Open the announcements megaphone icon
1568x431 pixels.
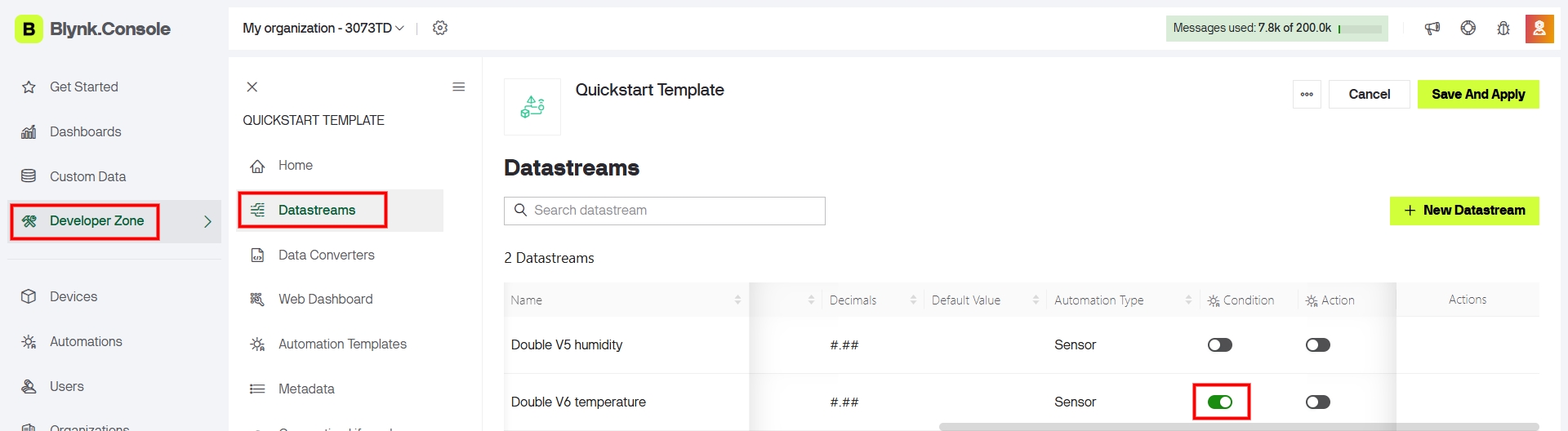pos(1432,29)
